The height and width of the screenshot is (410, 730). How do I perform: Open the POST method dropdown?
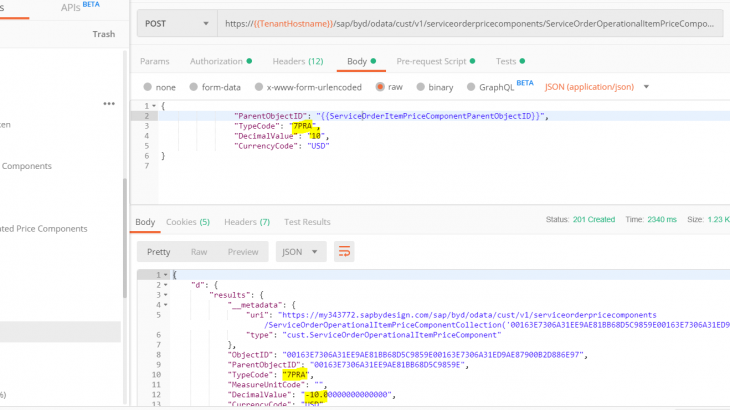point(176,21)
